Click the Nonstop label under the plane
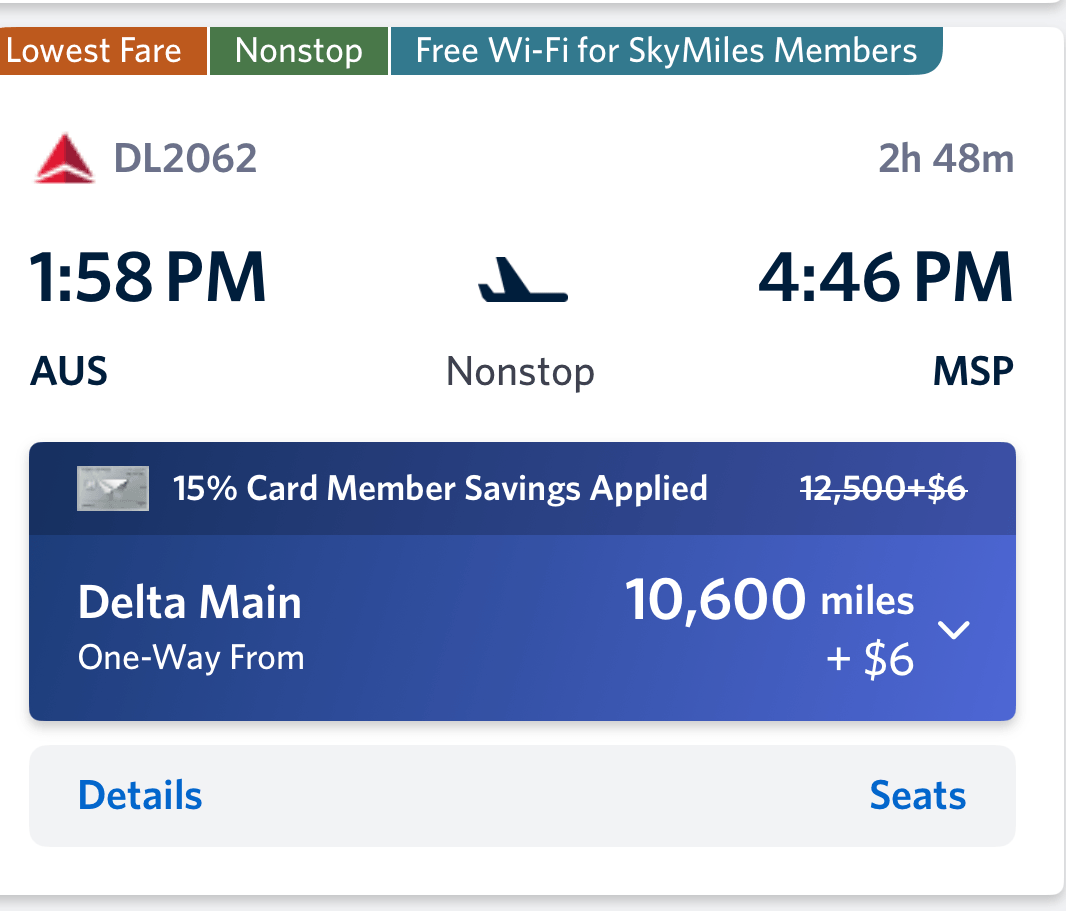 coord(521,373)
